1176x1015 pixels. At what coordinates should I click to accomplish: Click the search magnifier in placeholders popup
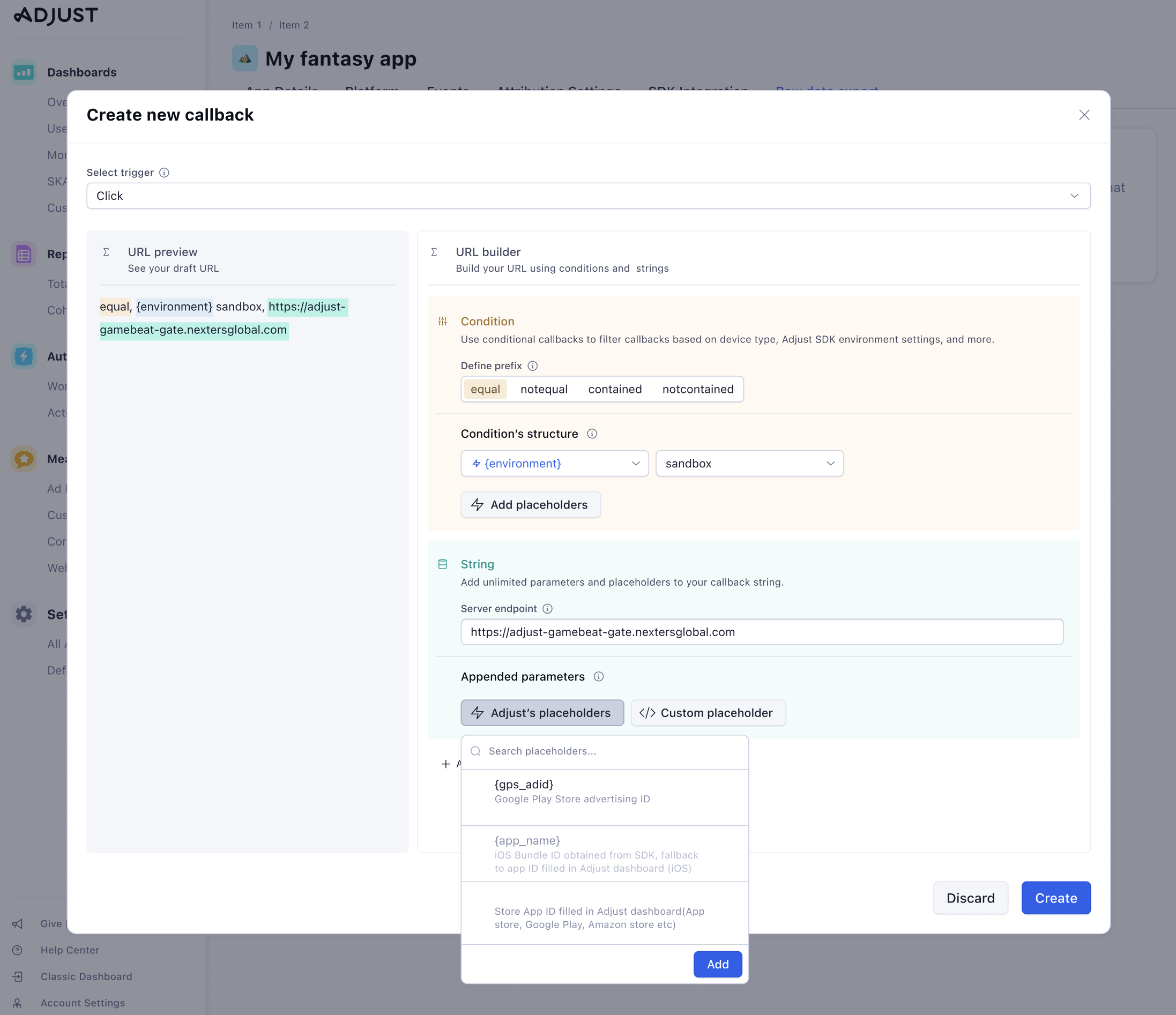(475, 751)
